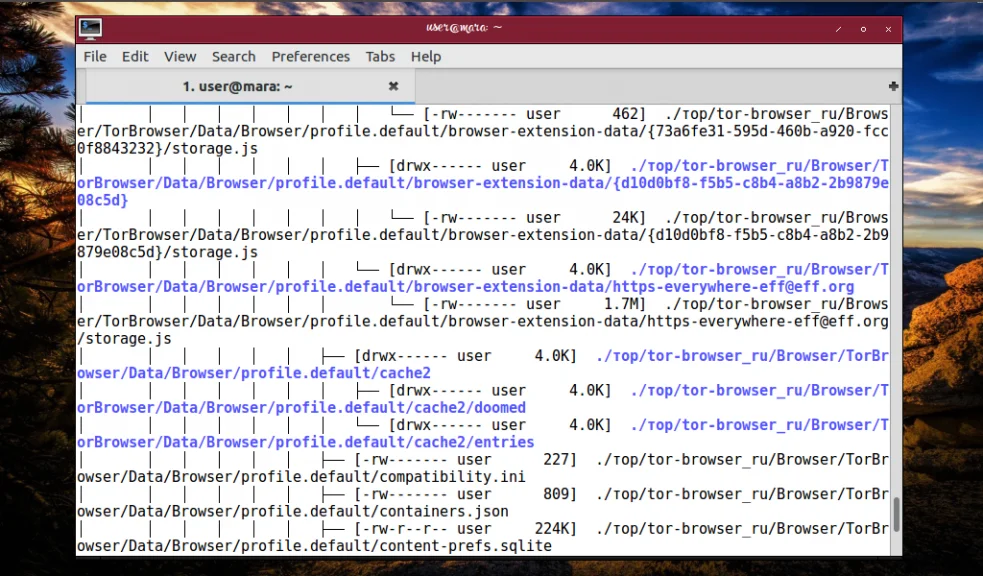
Task: Click the 'user@mara: ~' window title
Action: pyautogui.click(x=464, y=28)
